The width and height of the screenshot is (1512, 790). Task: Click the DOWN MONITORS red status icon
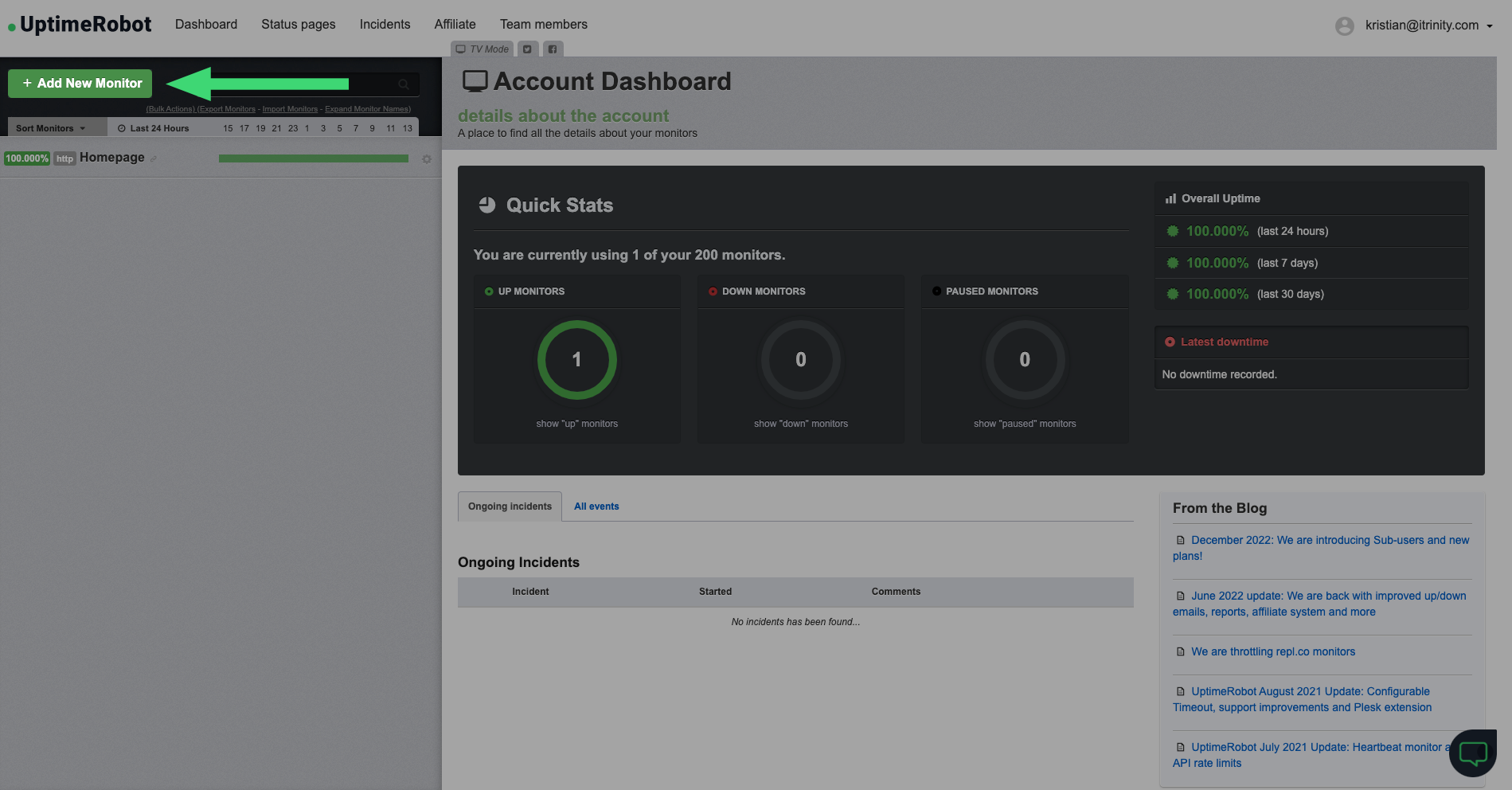click(x=713, y=291)
